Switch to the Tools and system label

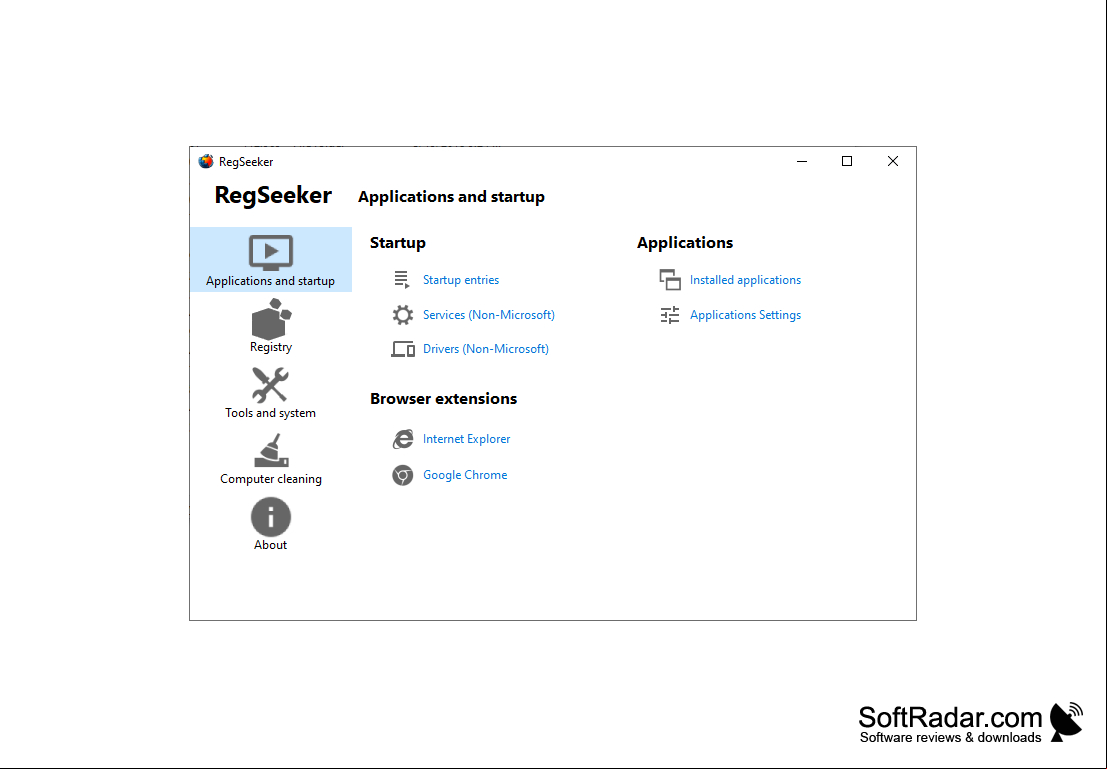click(270, 413)
